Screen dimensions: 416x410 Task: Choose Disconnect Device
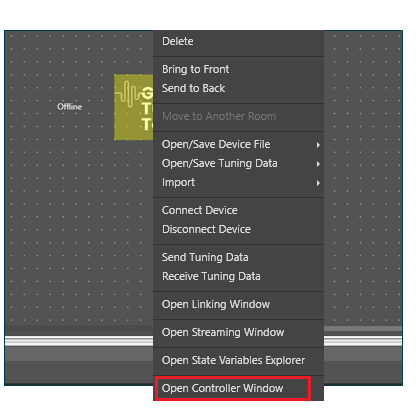238,229
